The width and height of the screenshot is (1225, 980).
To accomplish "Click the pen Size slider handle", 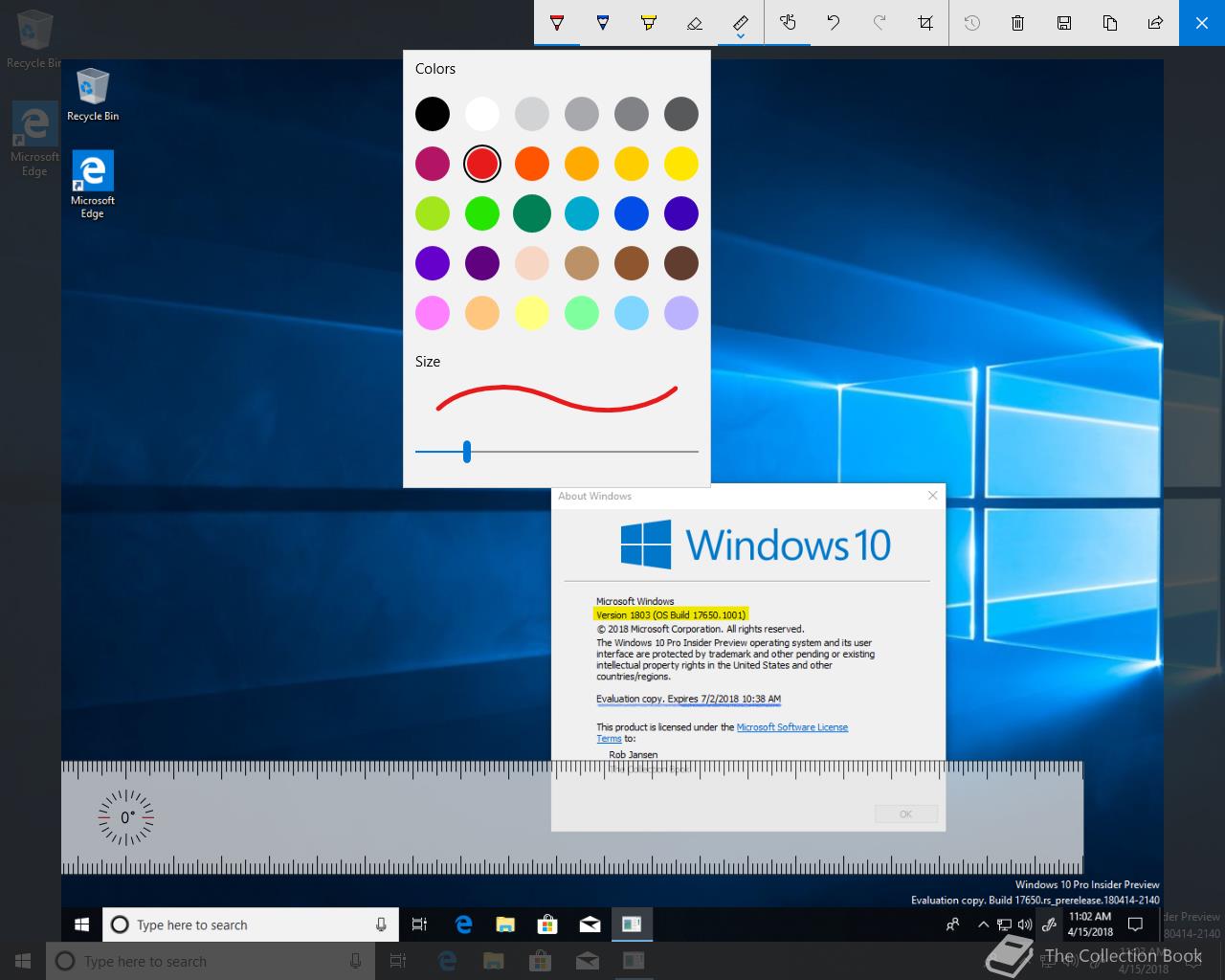I will pyautogui.click(x=467, y=452).
